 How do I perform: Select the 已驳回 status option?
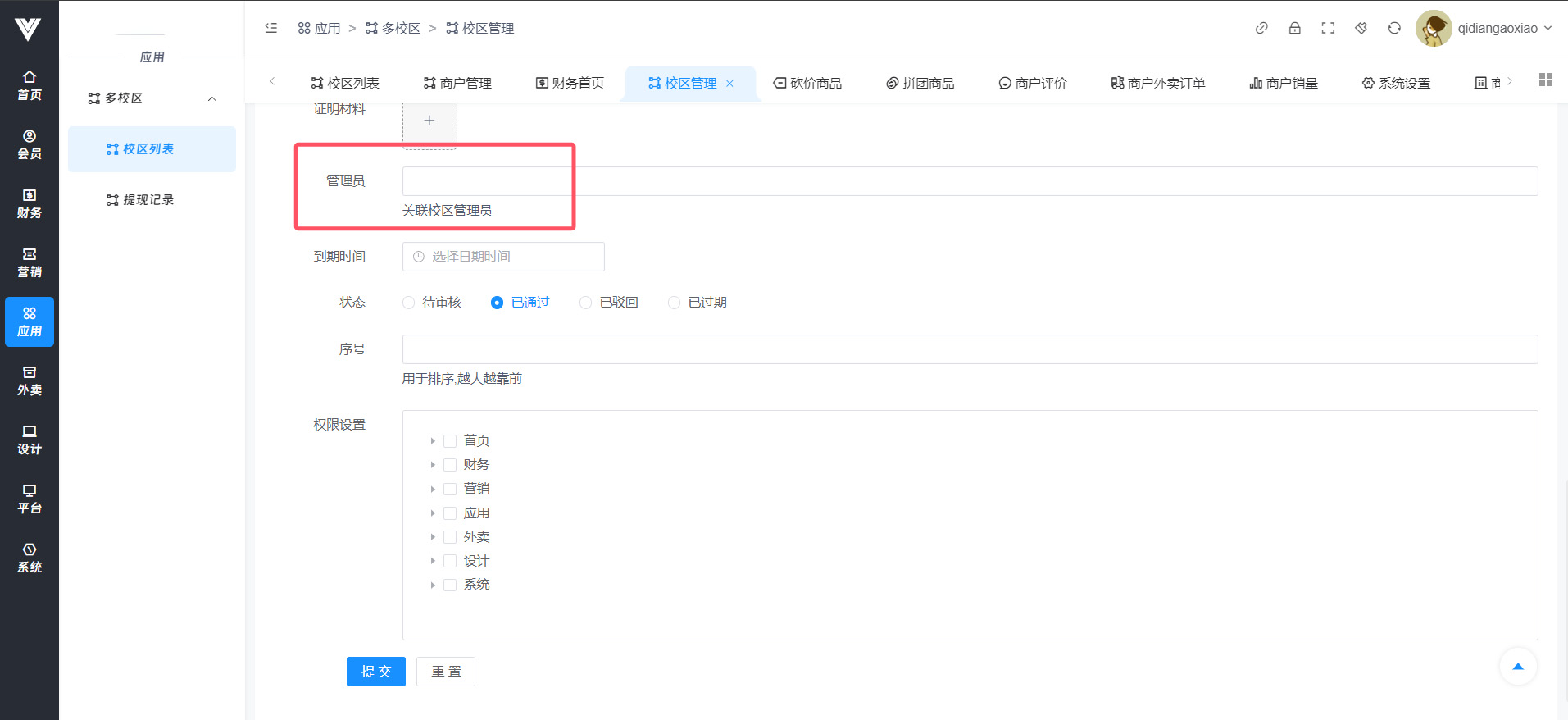click(585, 303)
